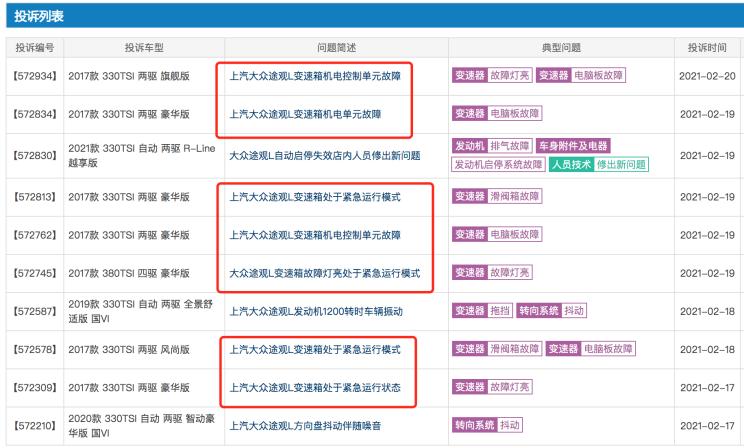Select the 变速器 电脑板故障 tag in row 572934
Screen dimensions: 744x448
[581, 75]
